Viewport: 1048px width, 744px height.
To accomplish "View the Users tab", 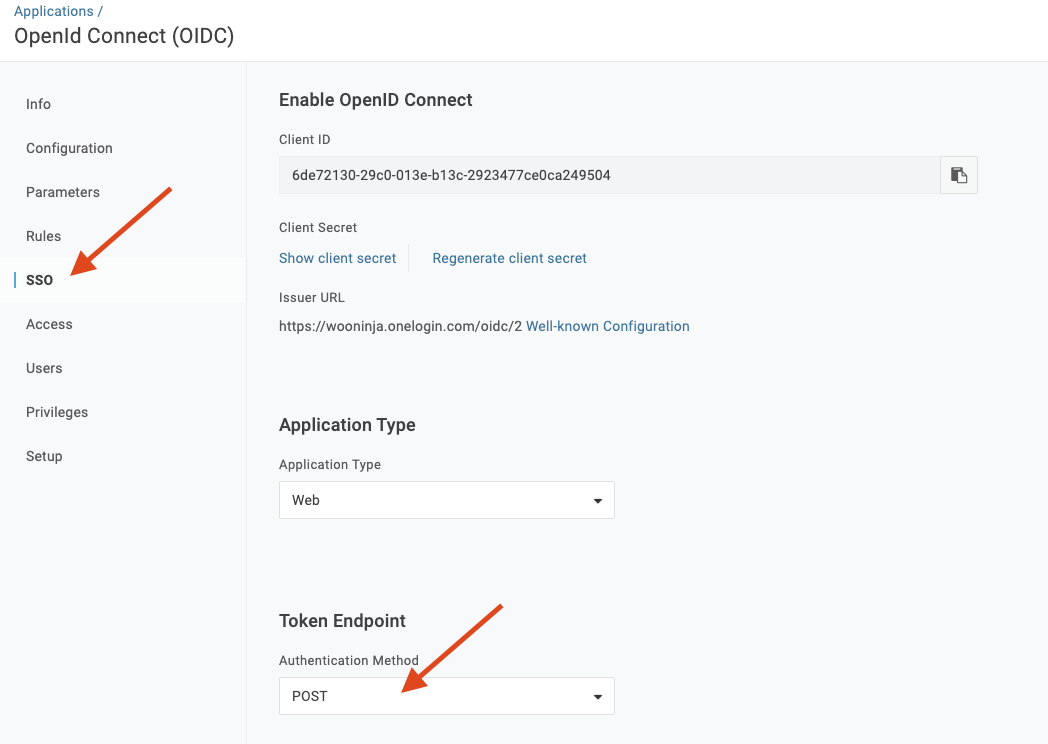I will click(44, 368).
